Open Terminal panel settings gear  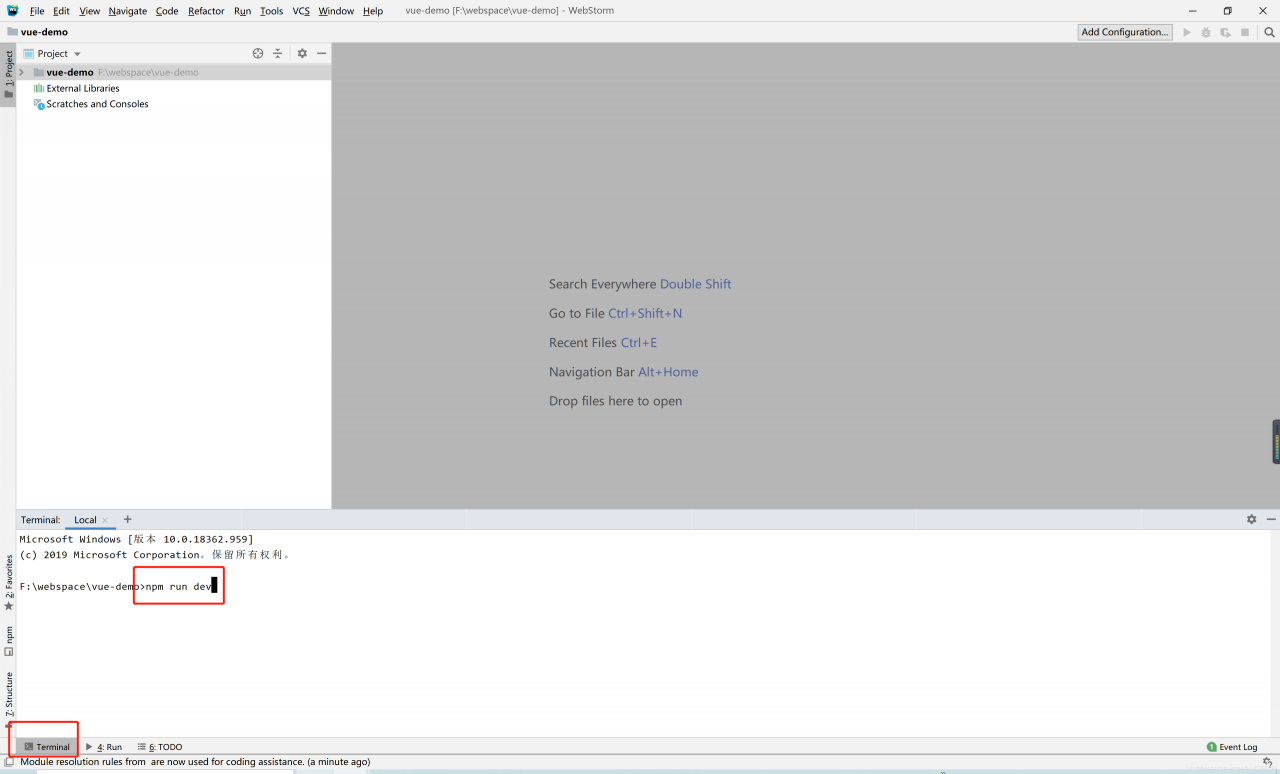1251,520
